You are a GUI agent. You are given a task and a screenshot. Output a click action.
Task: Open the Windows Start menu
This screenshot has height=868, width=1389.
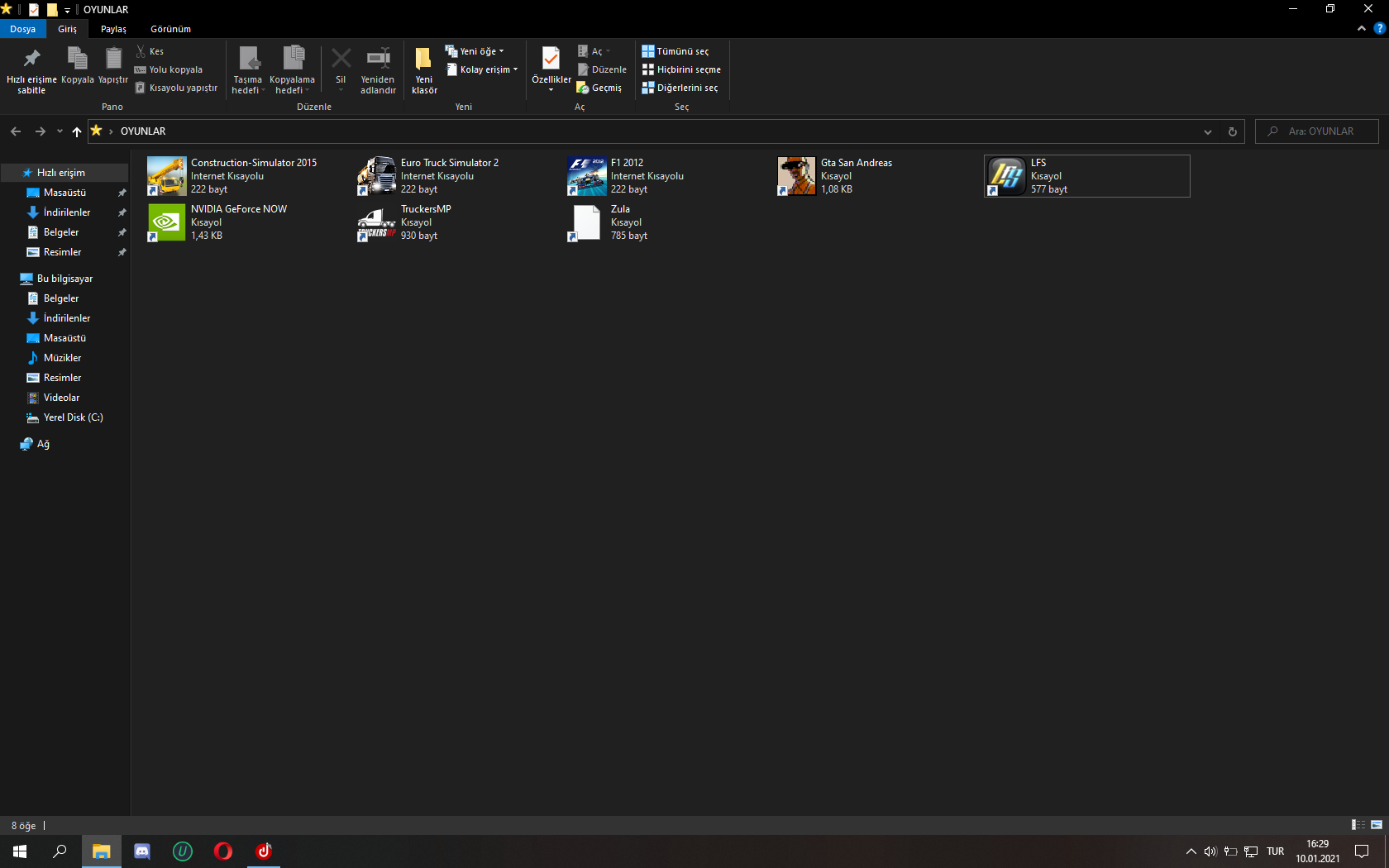pos(20,851)
